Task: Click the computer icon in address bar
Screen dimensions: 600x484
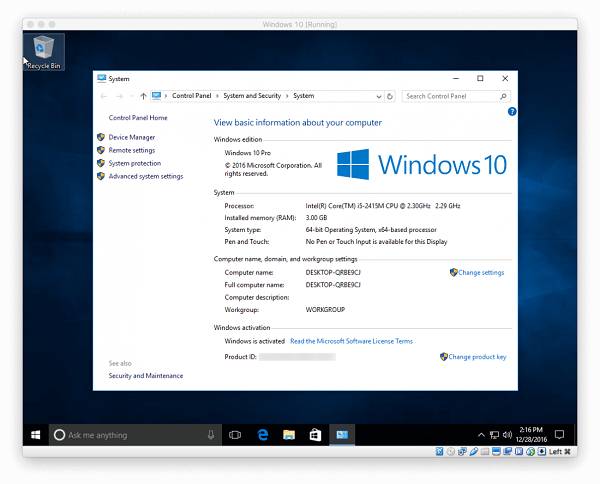Action: click(x=156, y=96)
